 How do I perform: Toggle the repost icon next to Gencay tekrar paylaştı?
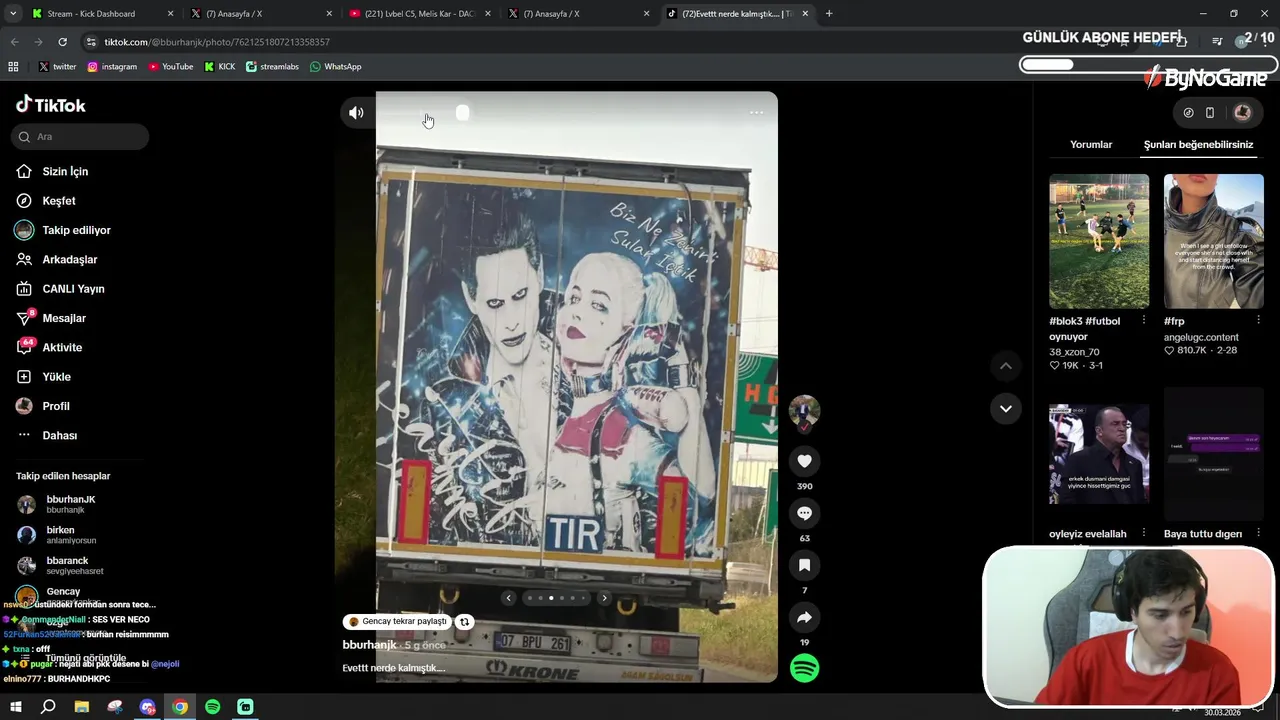click(464, 622)
